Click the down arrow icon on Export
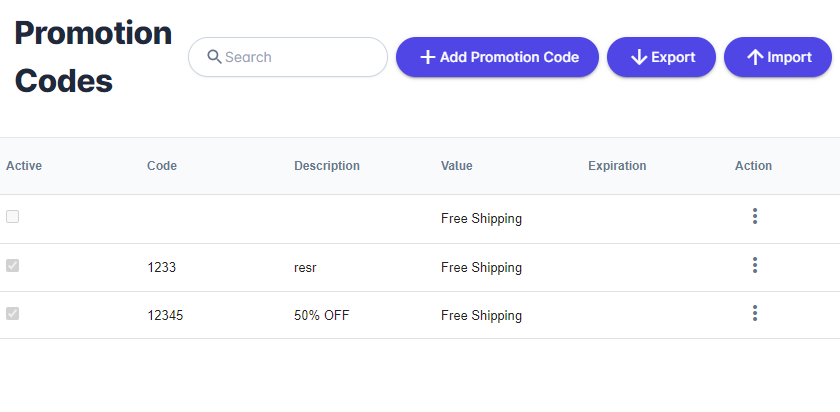840x412 pixels. click(x=639, y=57)
